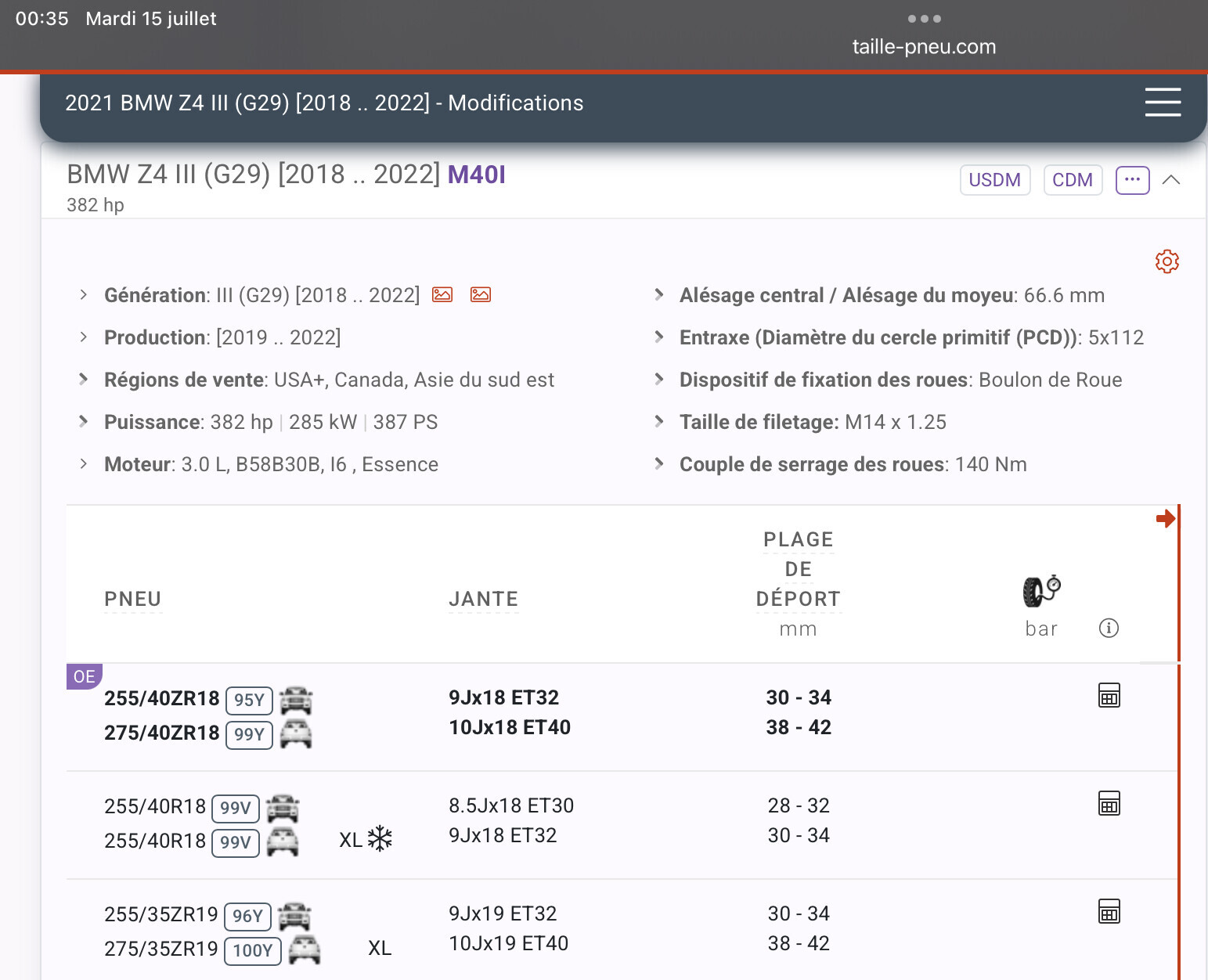This screenshot has height=980, width=1208.
Task: Click the bar pressure unit label
Action: (x=1041, y=629)
